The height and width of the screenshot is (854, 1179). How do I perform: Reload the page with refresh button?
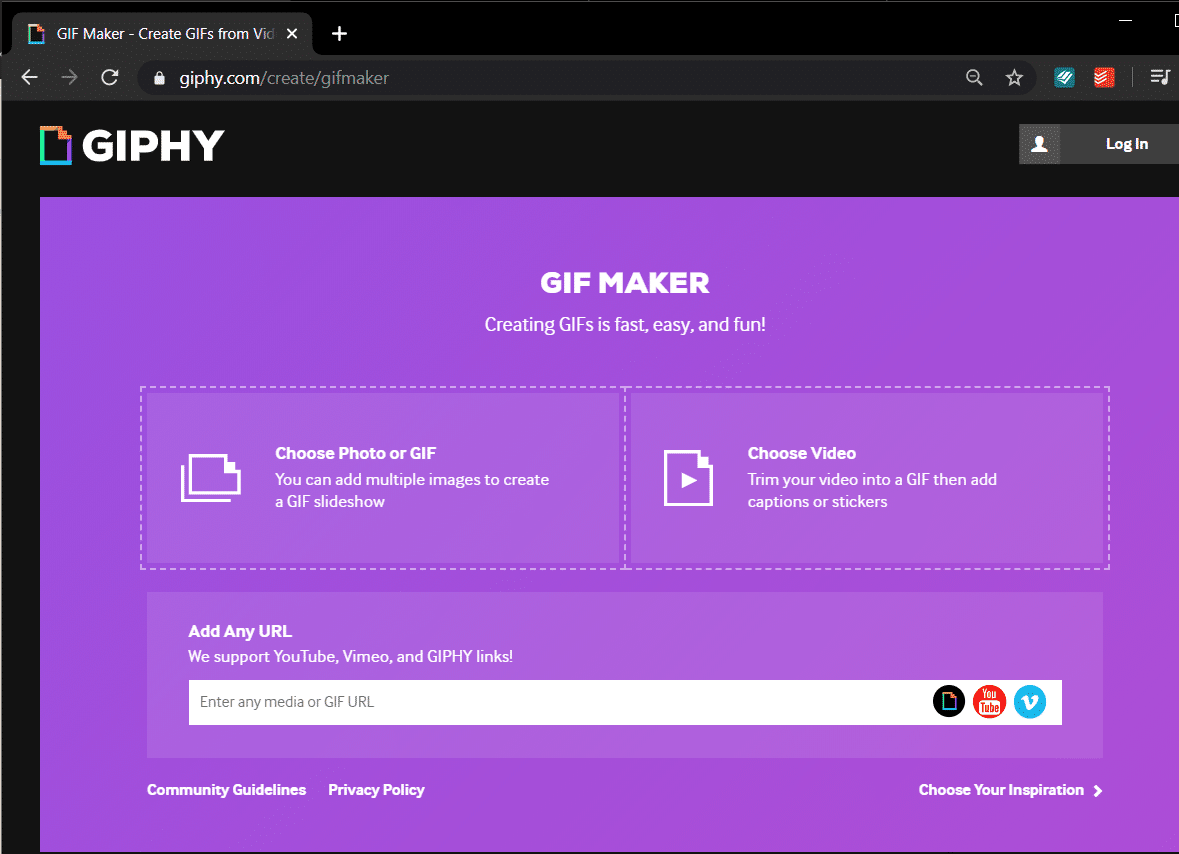coord(110,78)
